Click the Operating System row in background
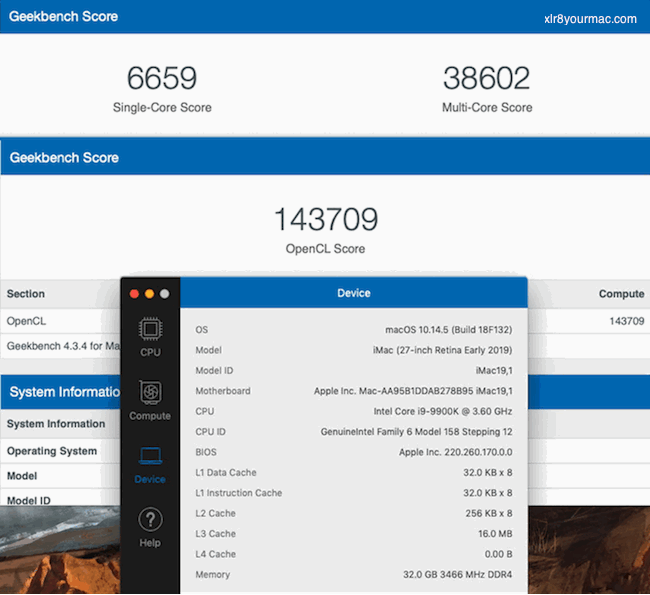 tap(52, 451)
